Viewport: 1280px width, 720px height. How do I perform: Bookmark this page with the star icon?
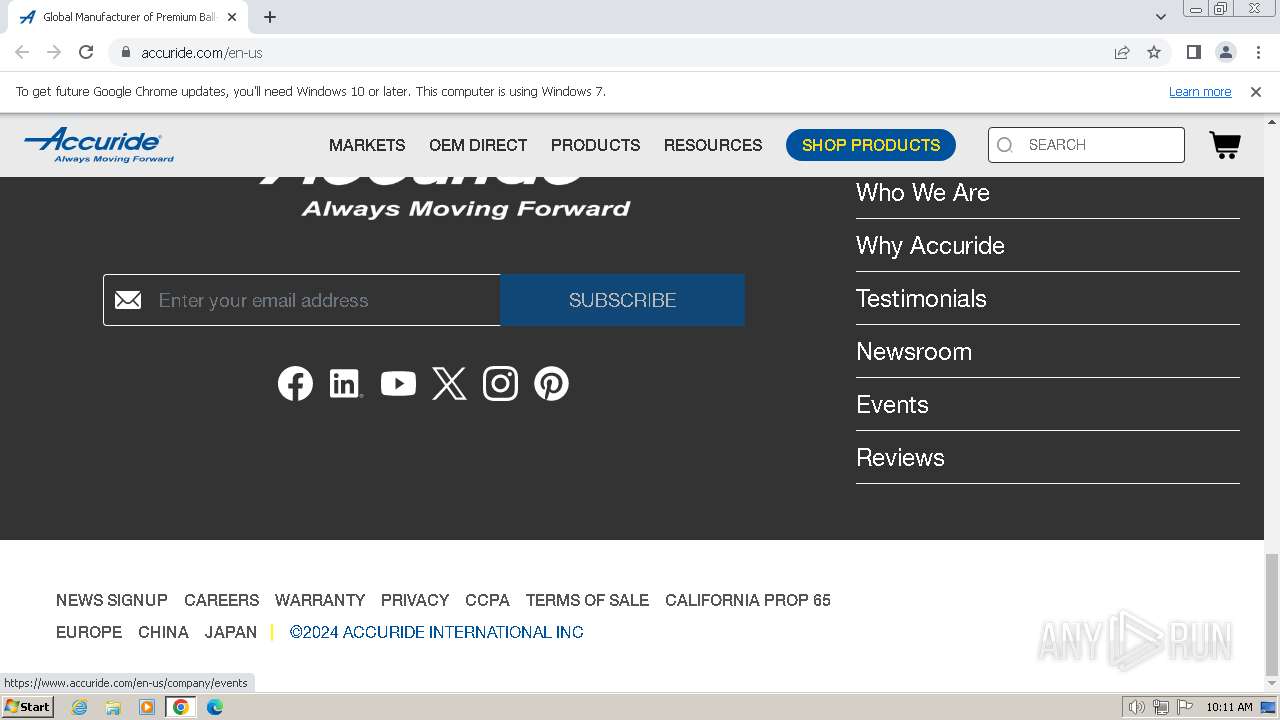[x=1154, y=52]
